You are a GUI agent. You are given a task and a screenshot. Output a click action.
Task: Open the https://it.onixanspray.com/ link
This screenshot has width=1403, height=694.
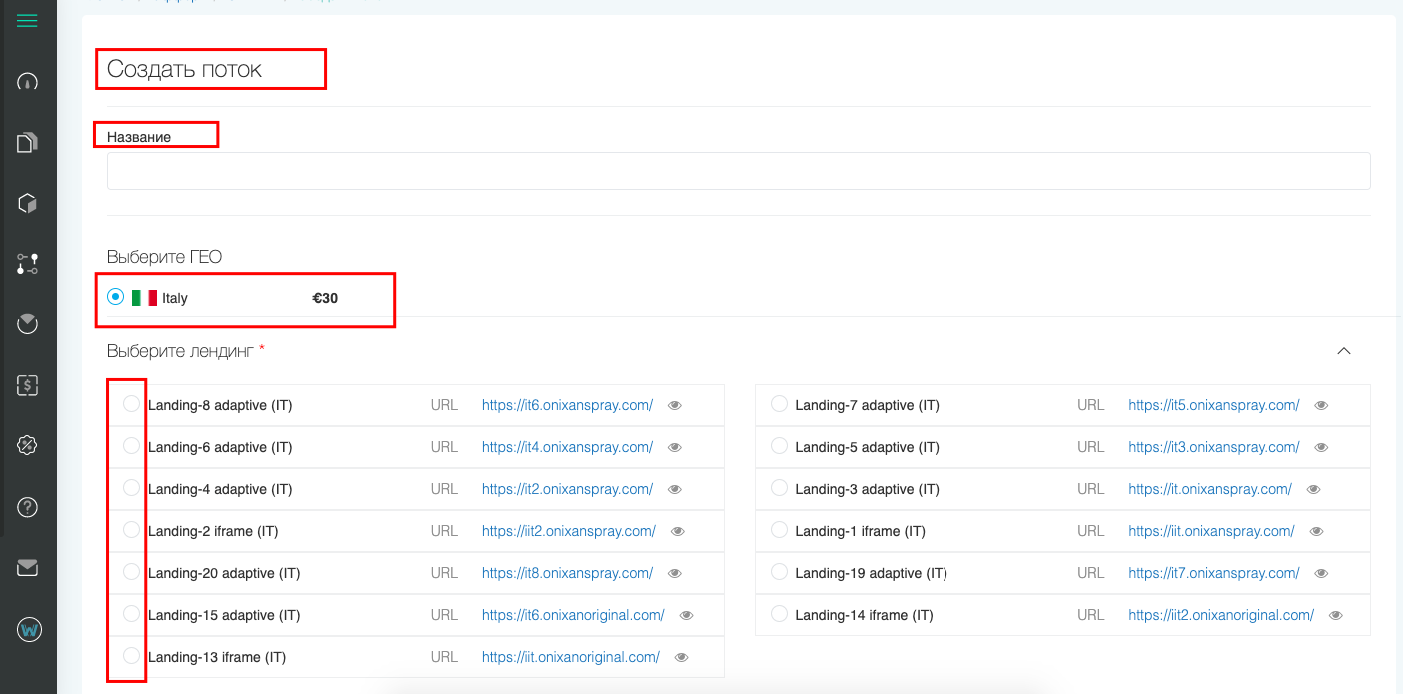tap(1210, 489)
